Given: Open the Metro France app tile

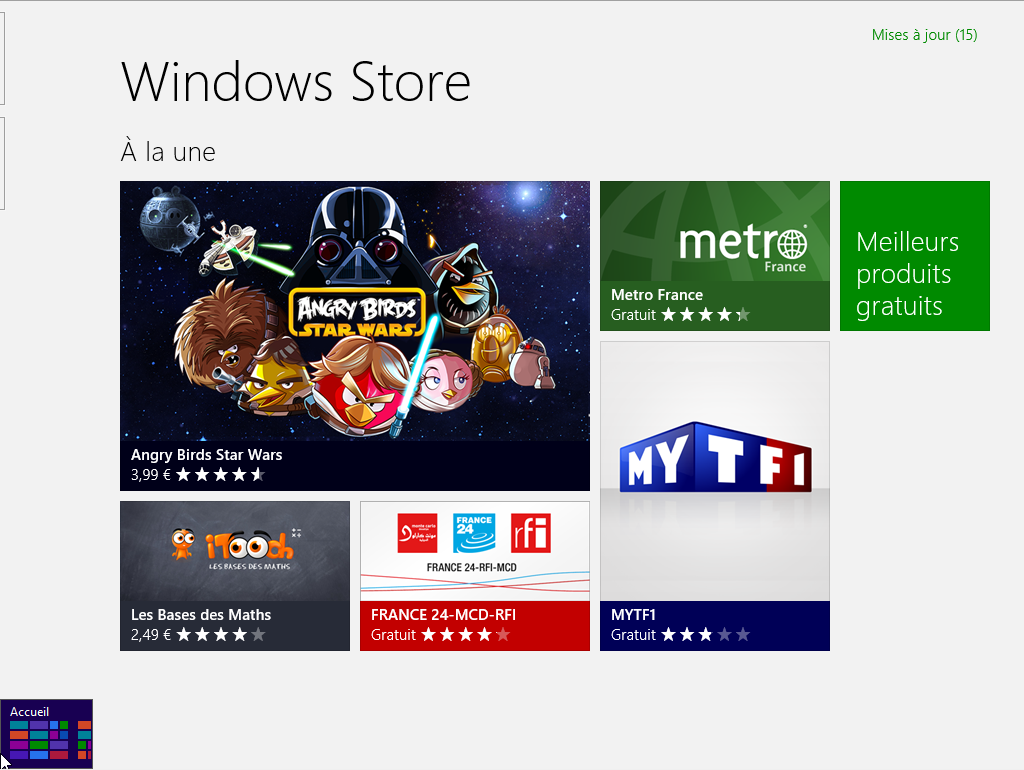Looking at the screenshot, I should click(x=714, y=256).
